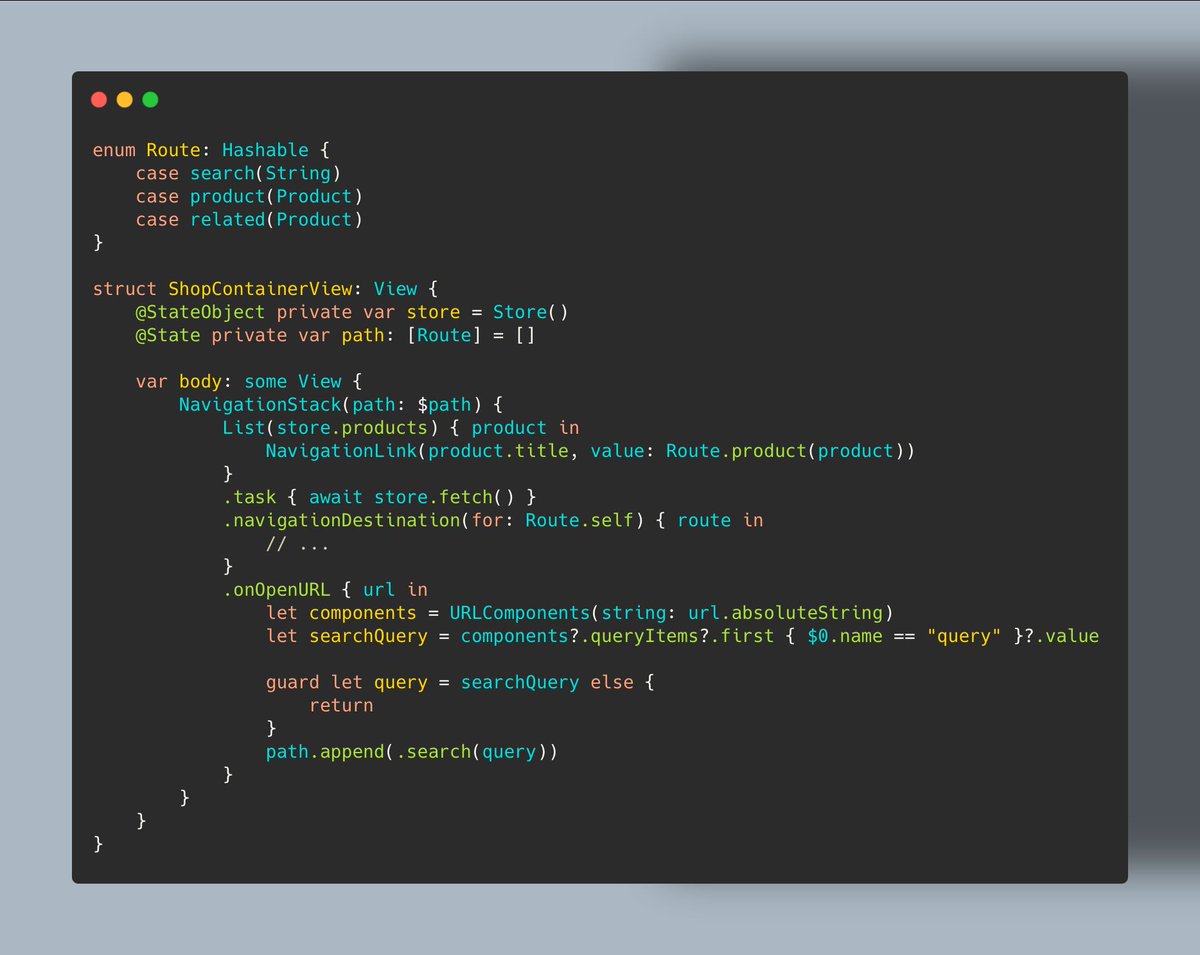
Task: Click the 'List(store.products) { product in' line
Action: point(400,427)
